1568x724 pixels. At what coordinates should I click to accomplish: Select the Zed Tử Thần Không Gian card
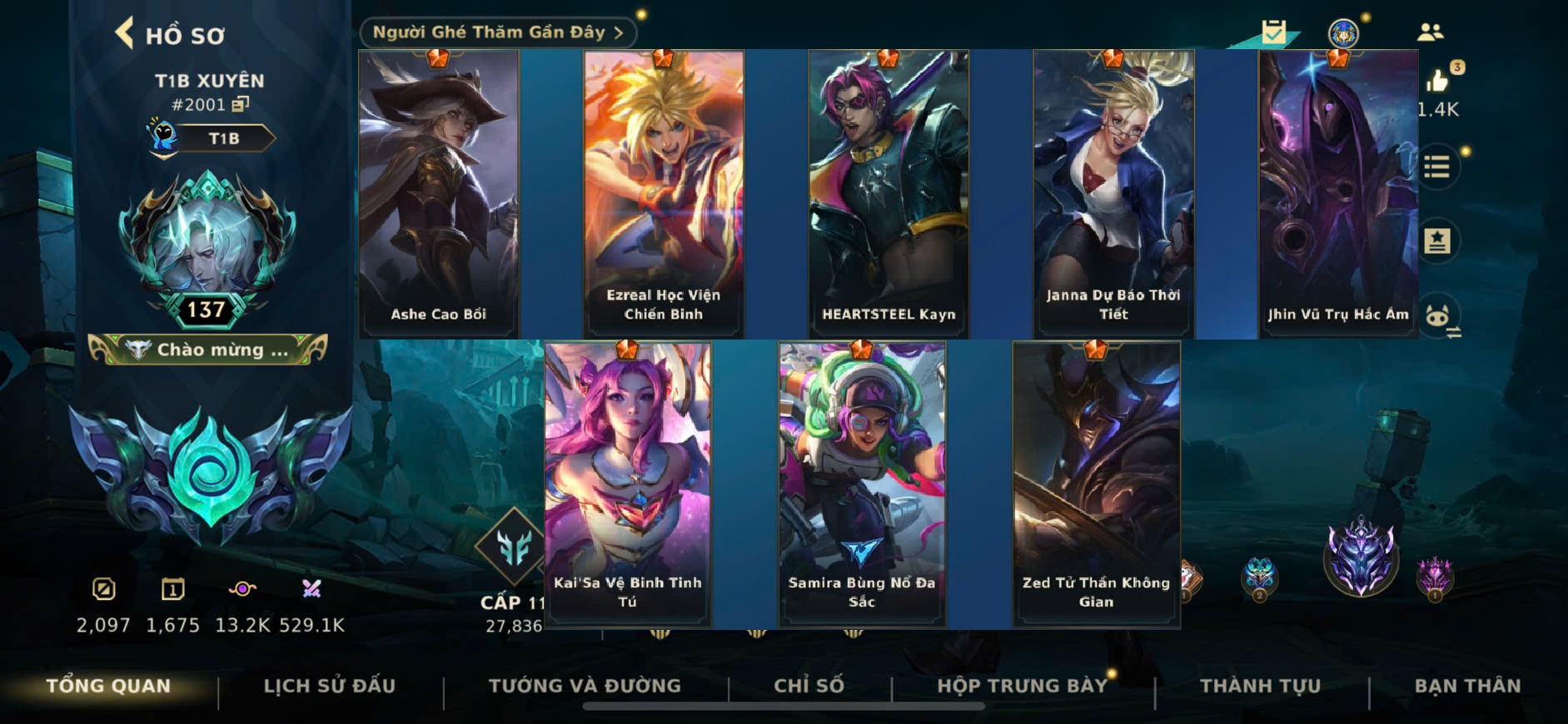point(1096,483)
